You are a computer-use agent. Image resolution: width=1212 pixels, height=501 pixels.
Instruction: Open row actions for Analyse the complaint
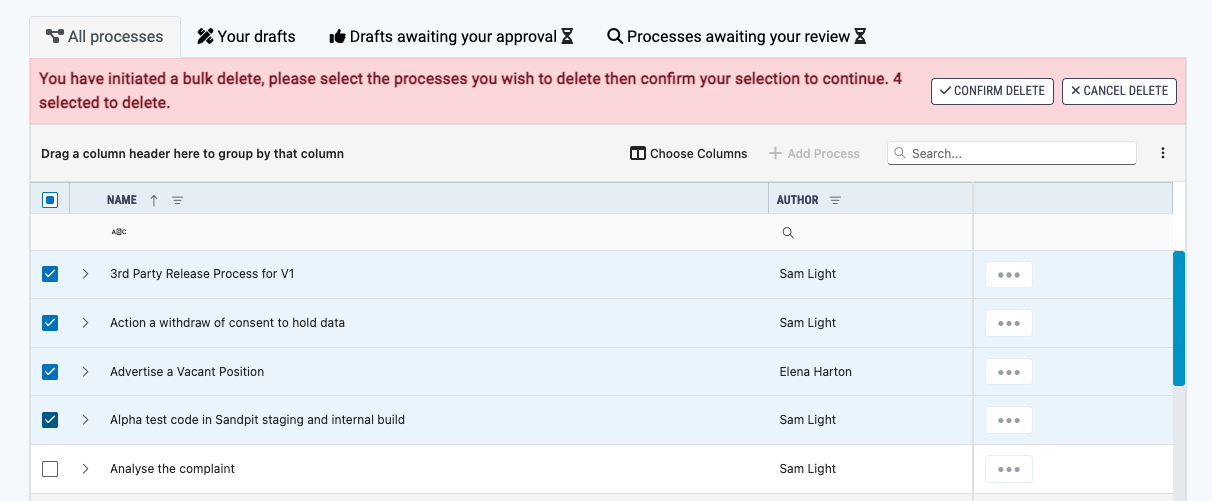1009,469
